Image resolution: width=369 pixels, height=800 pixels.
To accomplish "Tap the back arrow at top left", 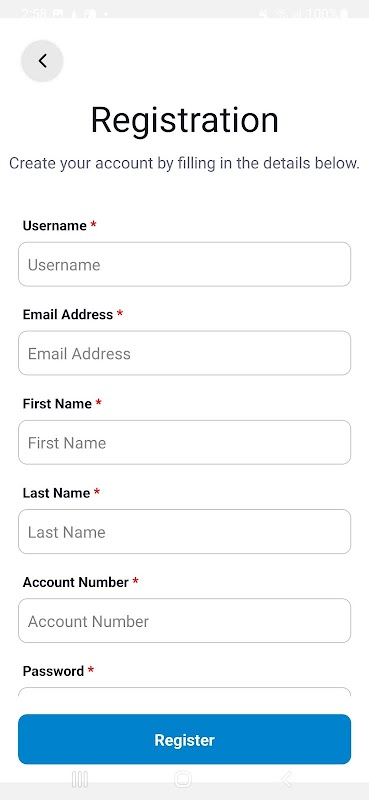I will [x=42, y=61].
